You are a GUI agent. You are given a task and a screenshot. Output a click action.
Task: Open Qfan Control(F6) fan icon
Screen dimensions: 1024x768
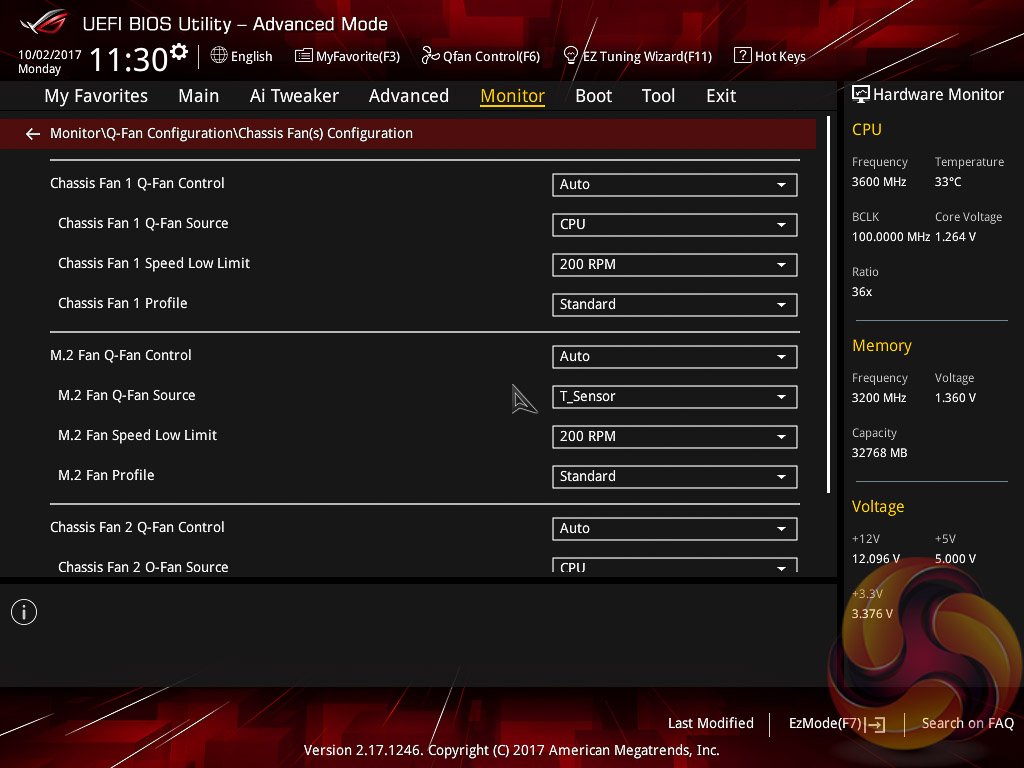(430, 56)
